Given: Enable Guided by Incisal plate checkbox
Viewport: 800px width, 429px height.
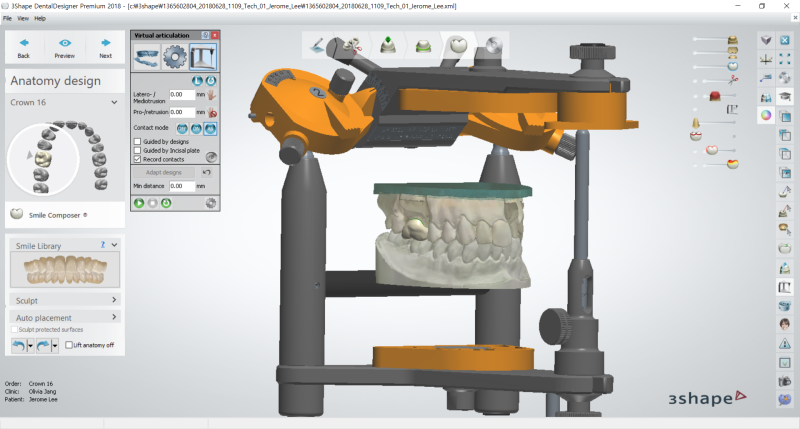Looking at the screenshot, I should pyautogui.click(x=137, y=150).
